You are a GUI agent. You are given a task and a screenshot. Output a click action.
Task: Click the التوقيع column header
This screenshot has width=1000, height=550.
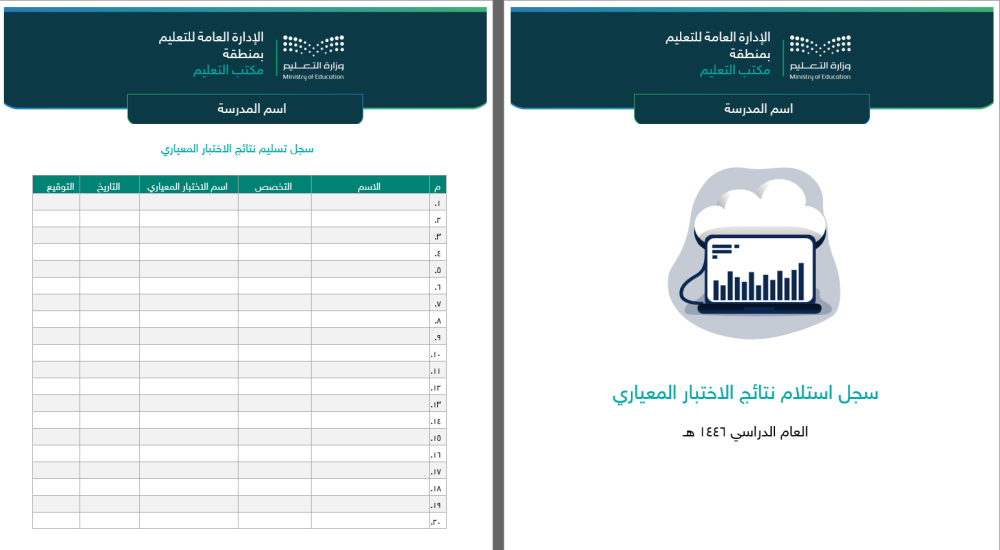(56, 186)
